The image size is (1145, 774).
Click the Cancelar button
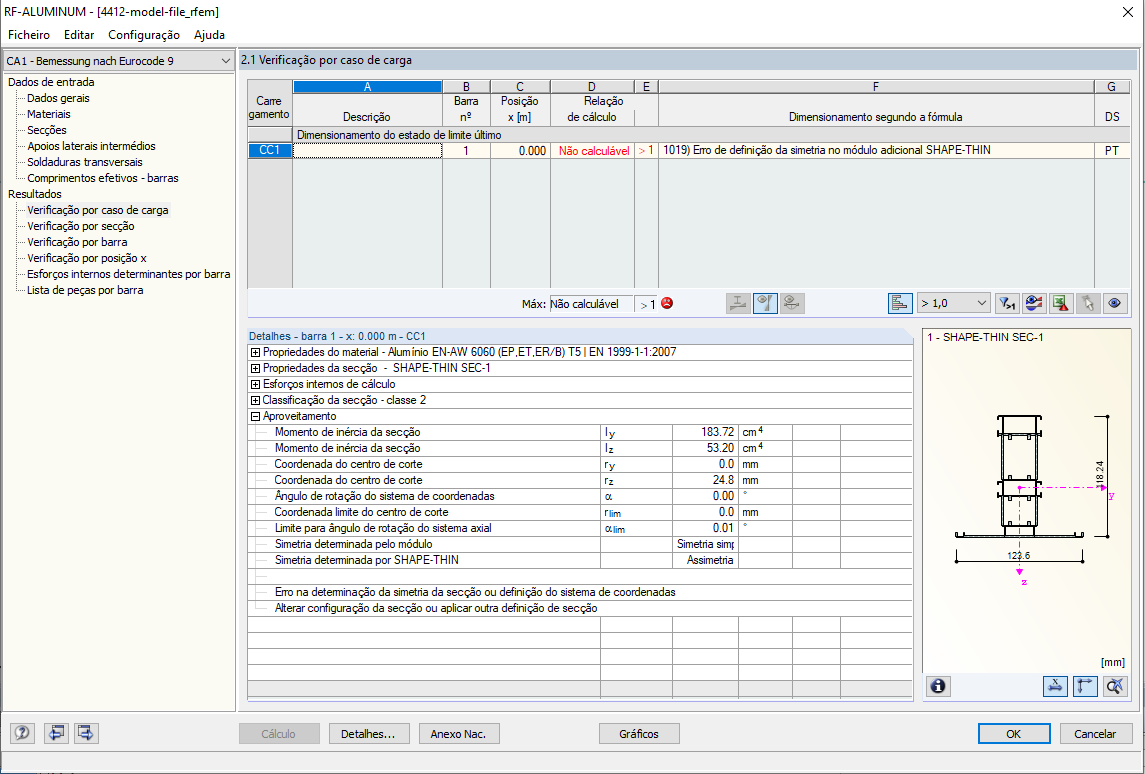point(1096,734)
